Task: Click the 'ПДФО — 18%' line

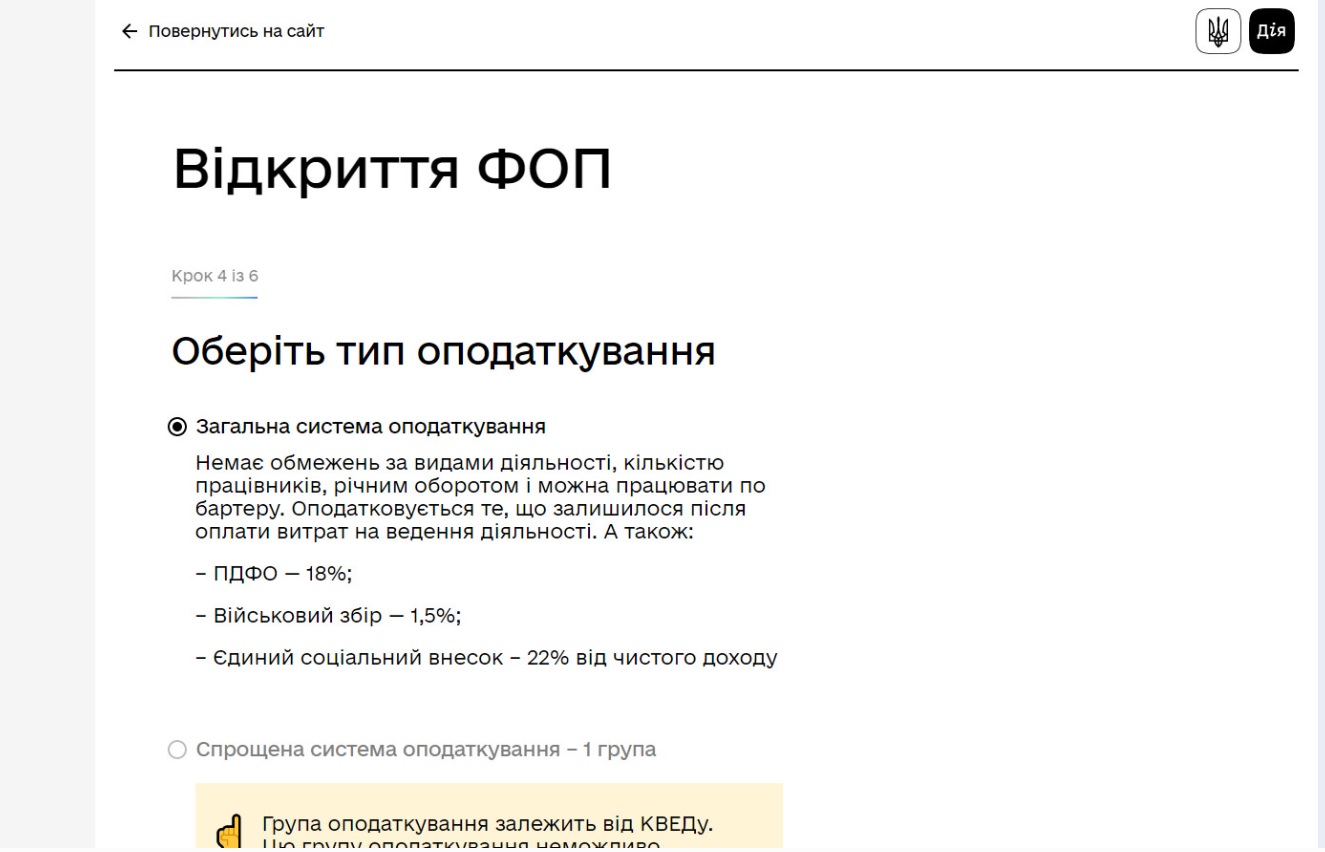Action: coord(274,574)
